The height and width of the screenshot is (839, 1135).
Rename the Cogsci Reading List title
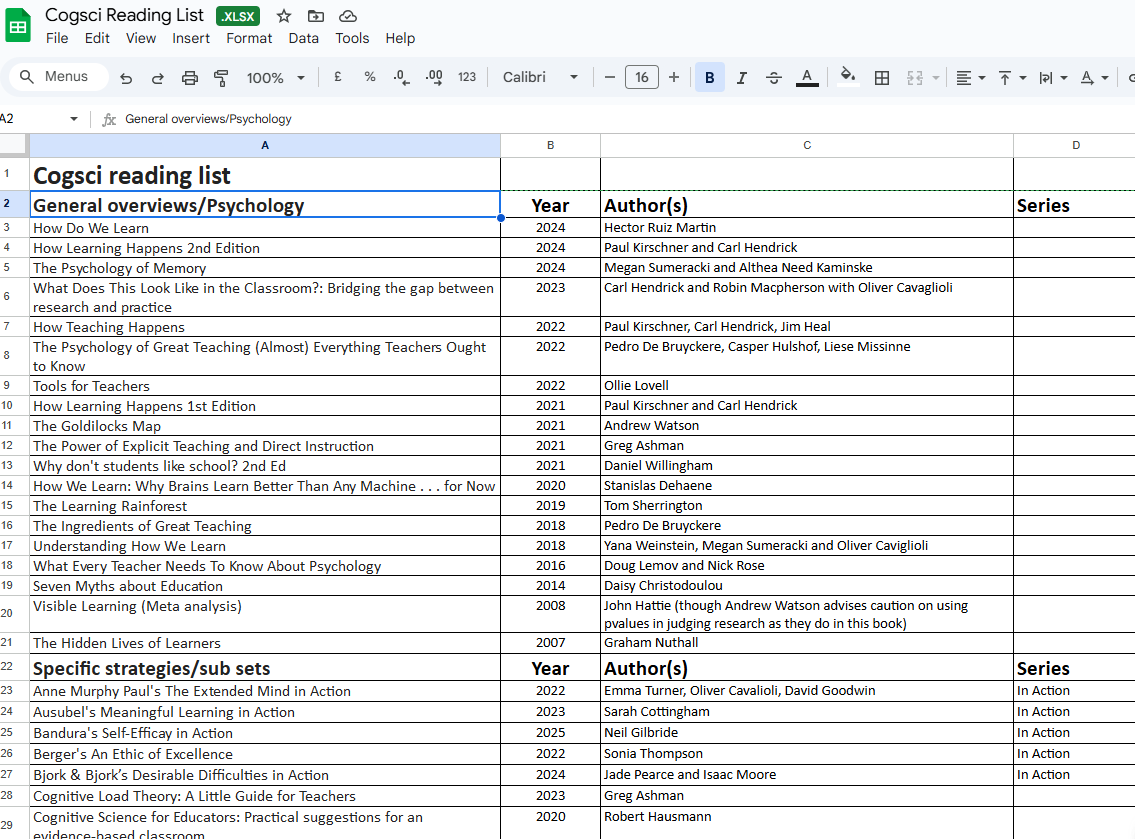[x=125, y=15]
